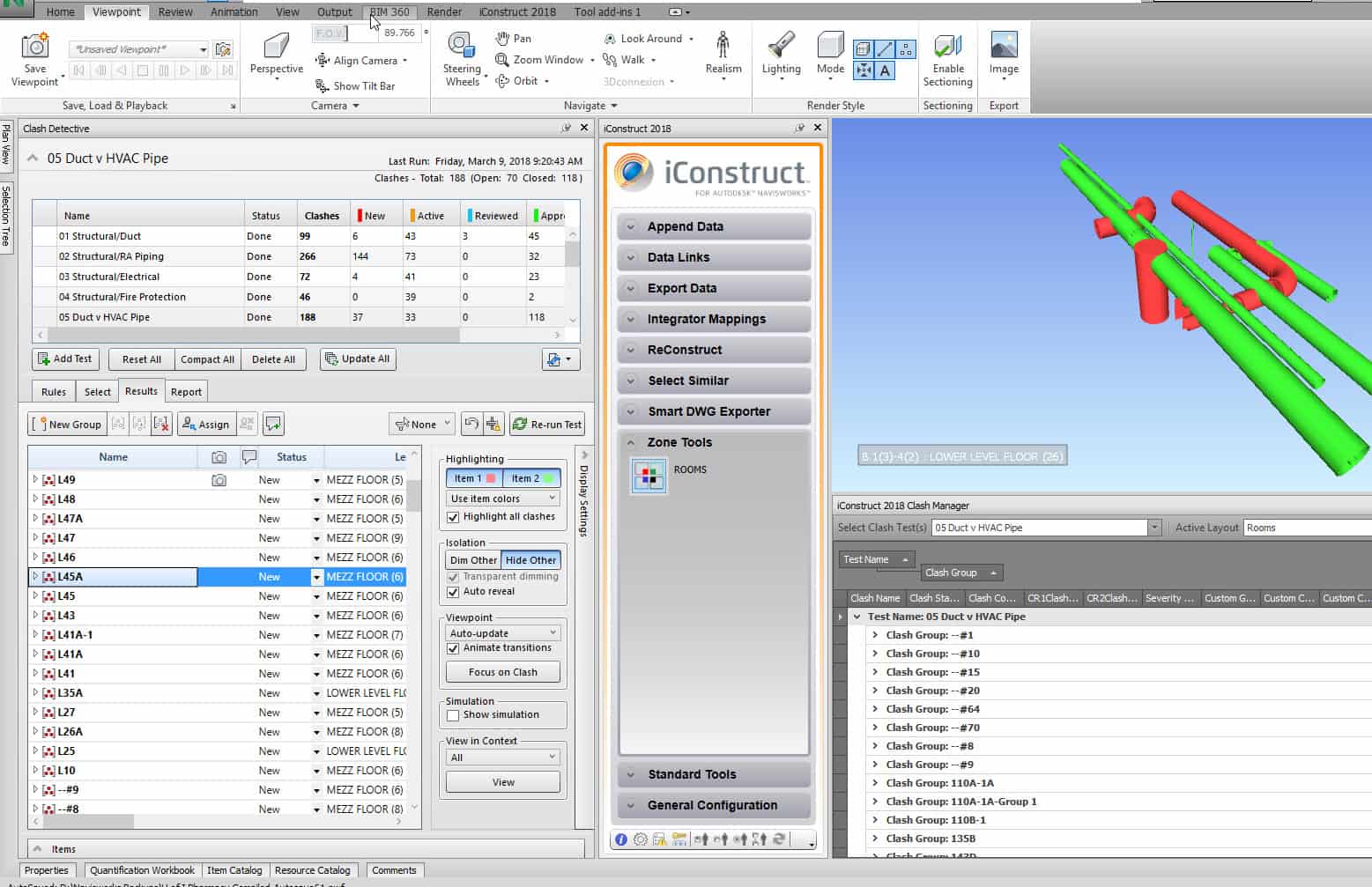Image resolution: width=1372 pixels, height=887 pixels.
Task: Select the Hide Other isolation toggle
Action: pyautogui.click(x=530, y=560)
